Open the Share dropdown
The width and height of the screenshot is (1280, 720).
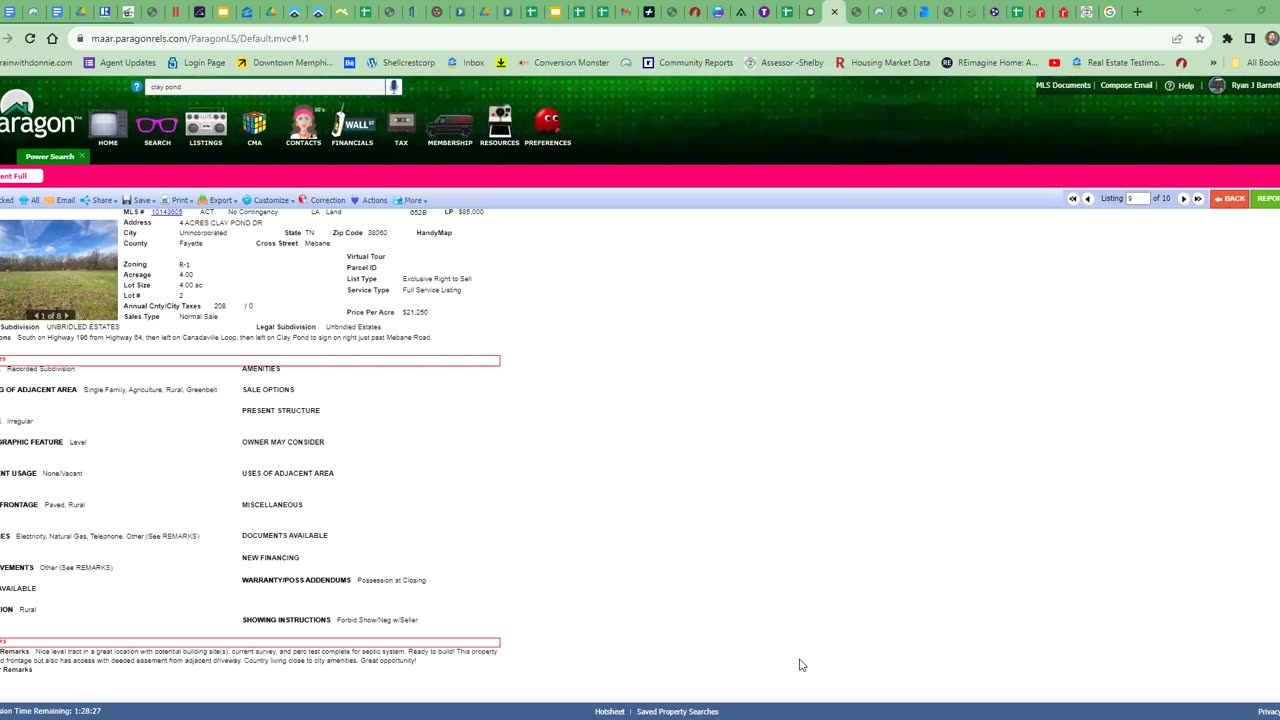point(98,200)
